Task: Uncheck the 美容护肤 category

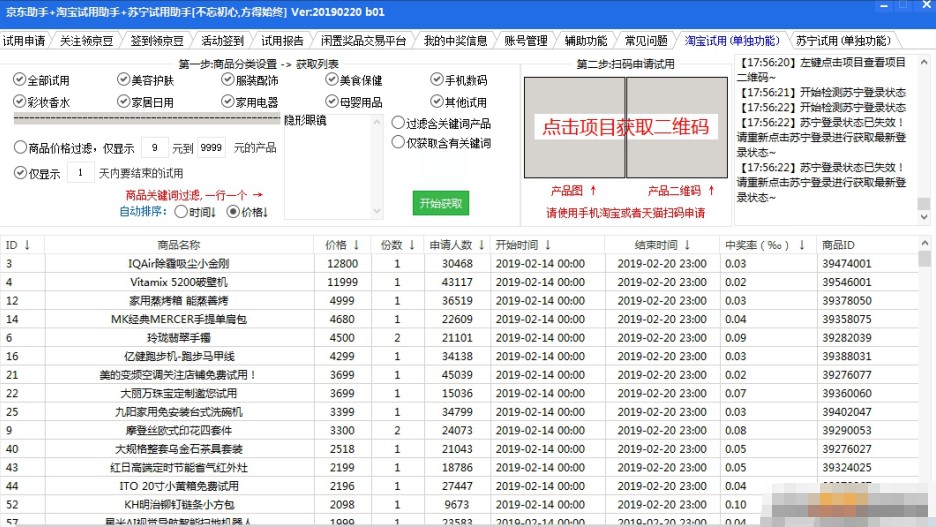Action: pyautogui.click(x=124, y=79)
